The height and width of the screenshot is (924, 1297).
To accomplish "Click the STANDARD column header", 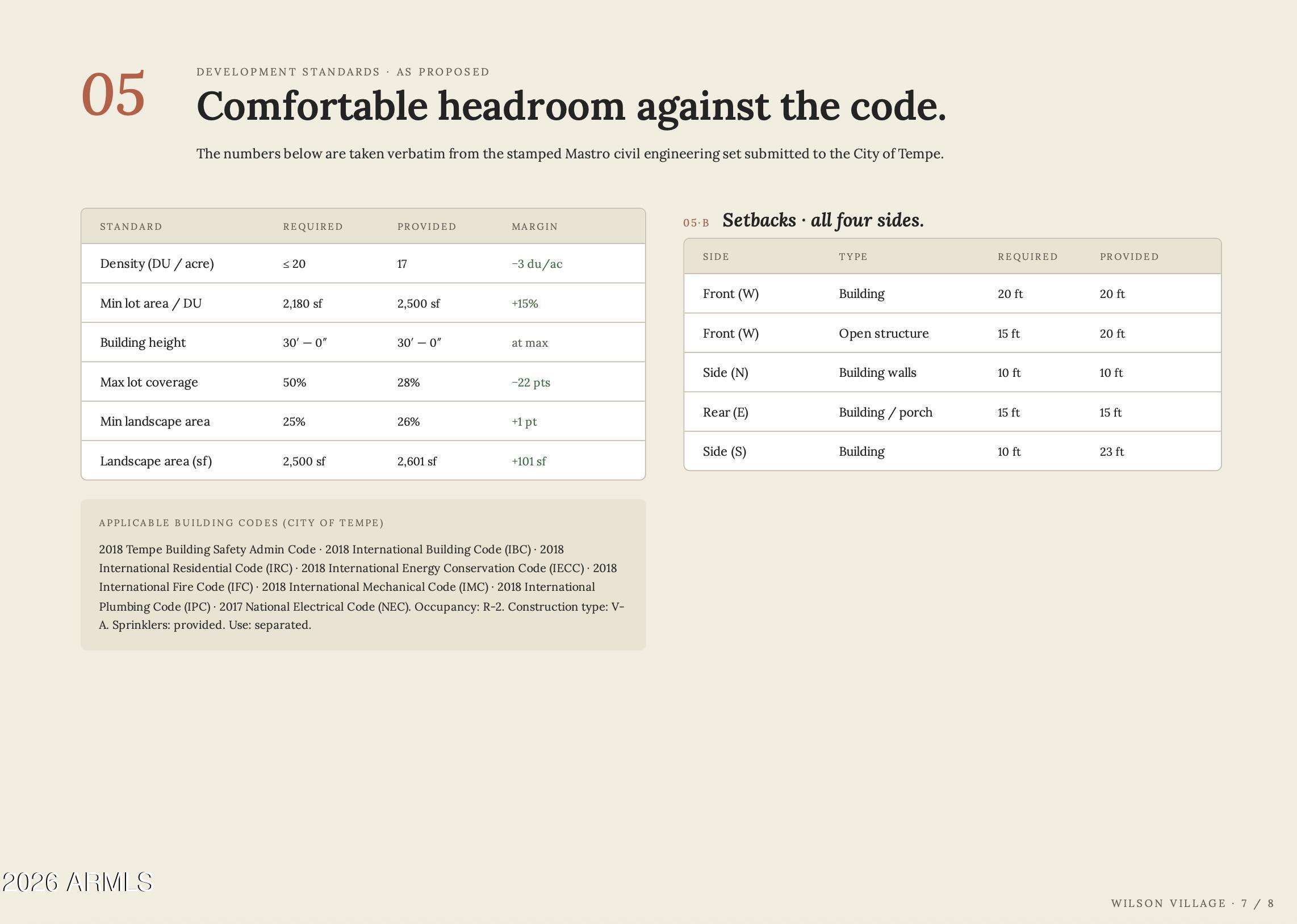I will 131,226.
